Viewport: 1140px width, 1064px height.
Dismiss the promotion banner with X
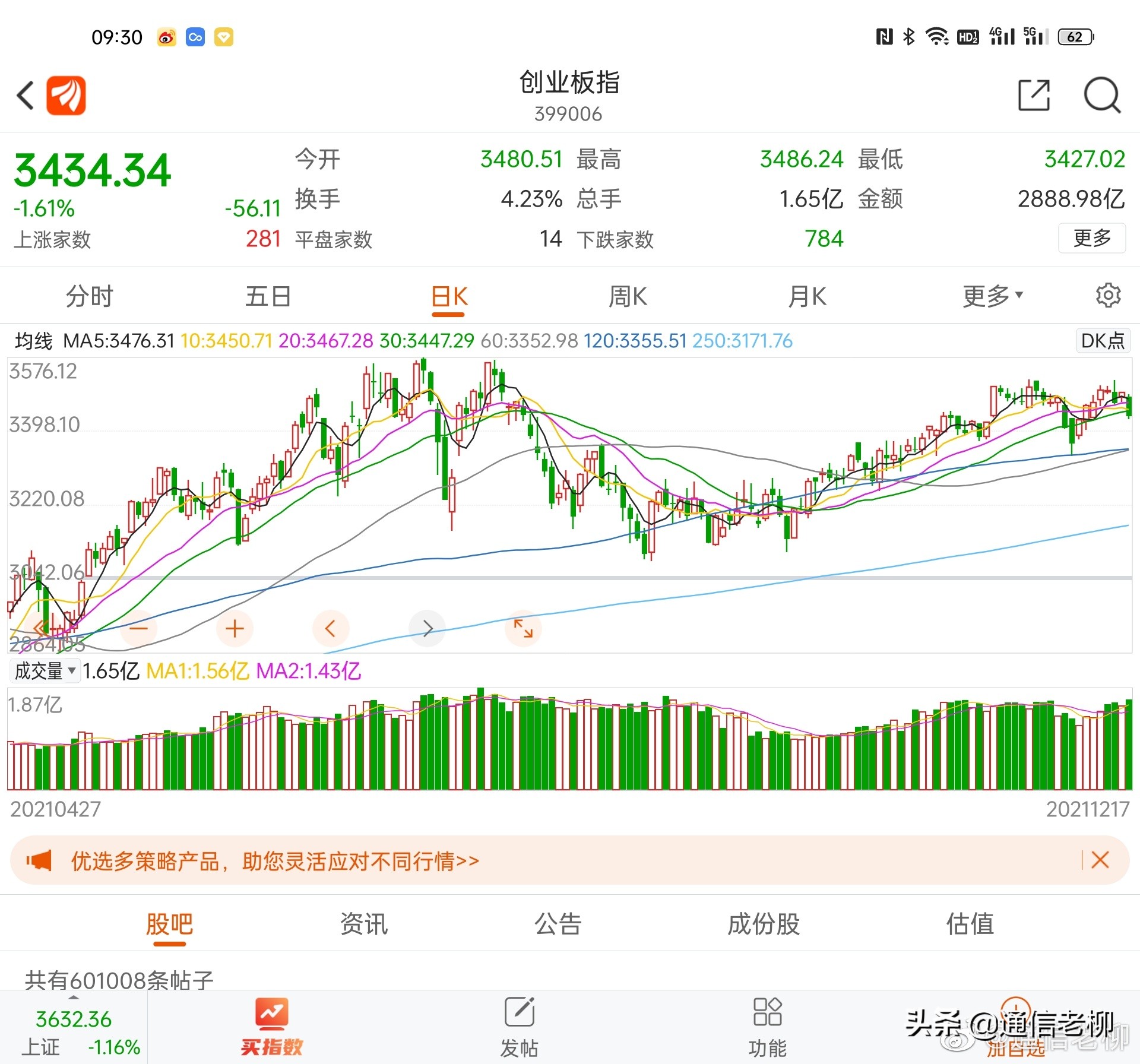click(x=1103, y=860)
